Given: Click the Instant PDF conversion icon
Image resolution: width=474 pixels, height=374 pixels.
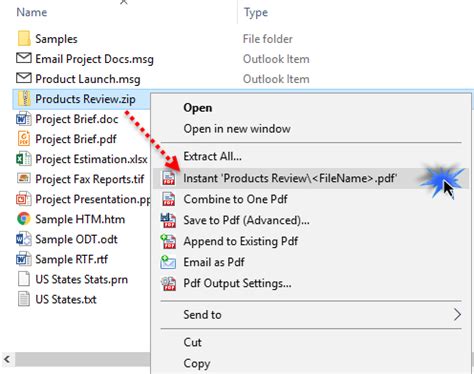Looking at the screenshot, I should point(169,178).
